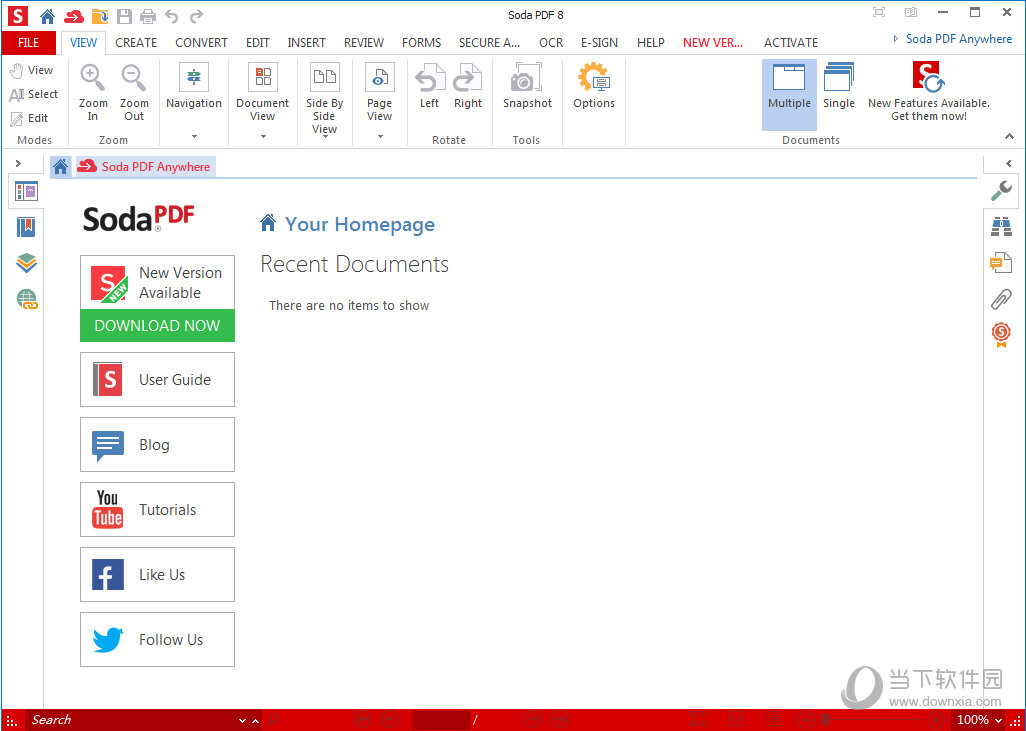1026x731 pixels.
Task: Click the Home icon in quick access toolbar
Action: click(47, 16)
